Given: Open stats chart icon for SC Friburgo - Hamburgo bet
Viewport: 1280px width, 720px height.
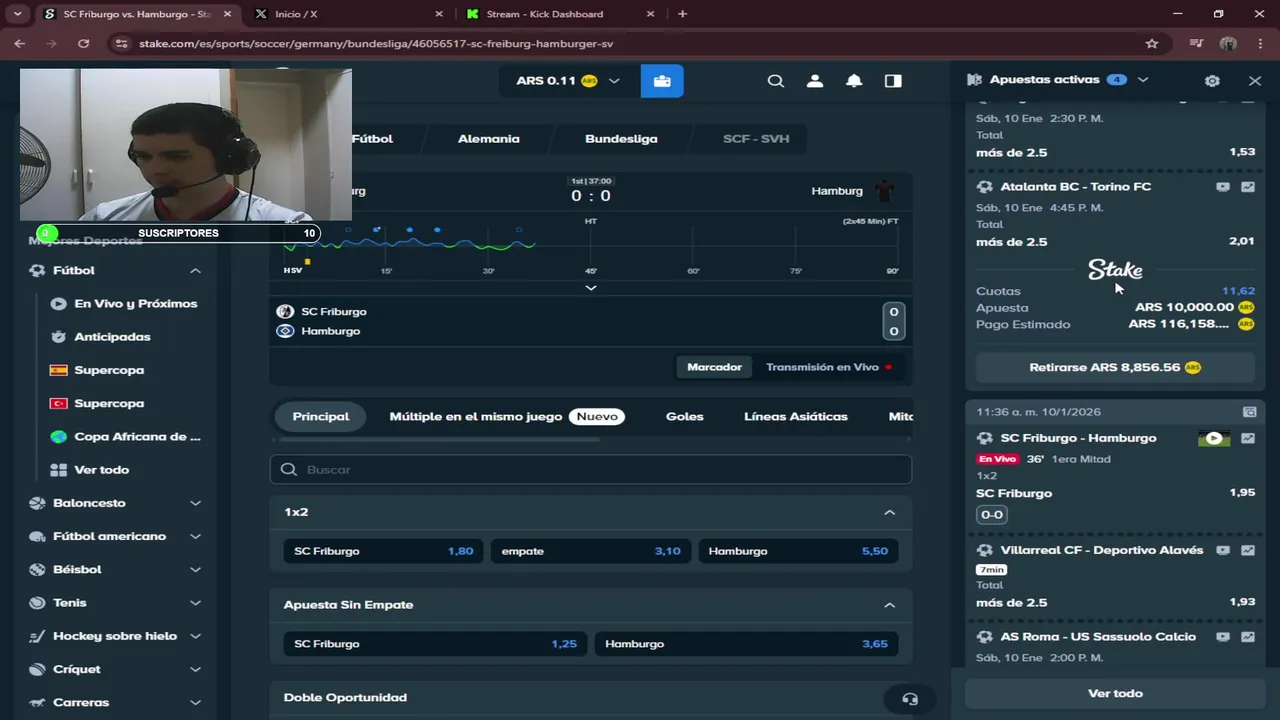Looking at the screenshot, I should pos(1248,438).
